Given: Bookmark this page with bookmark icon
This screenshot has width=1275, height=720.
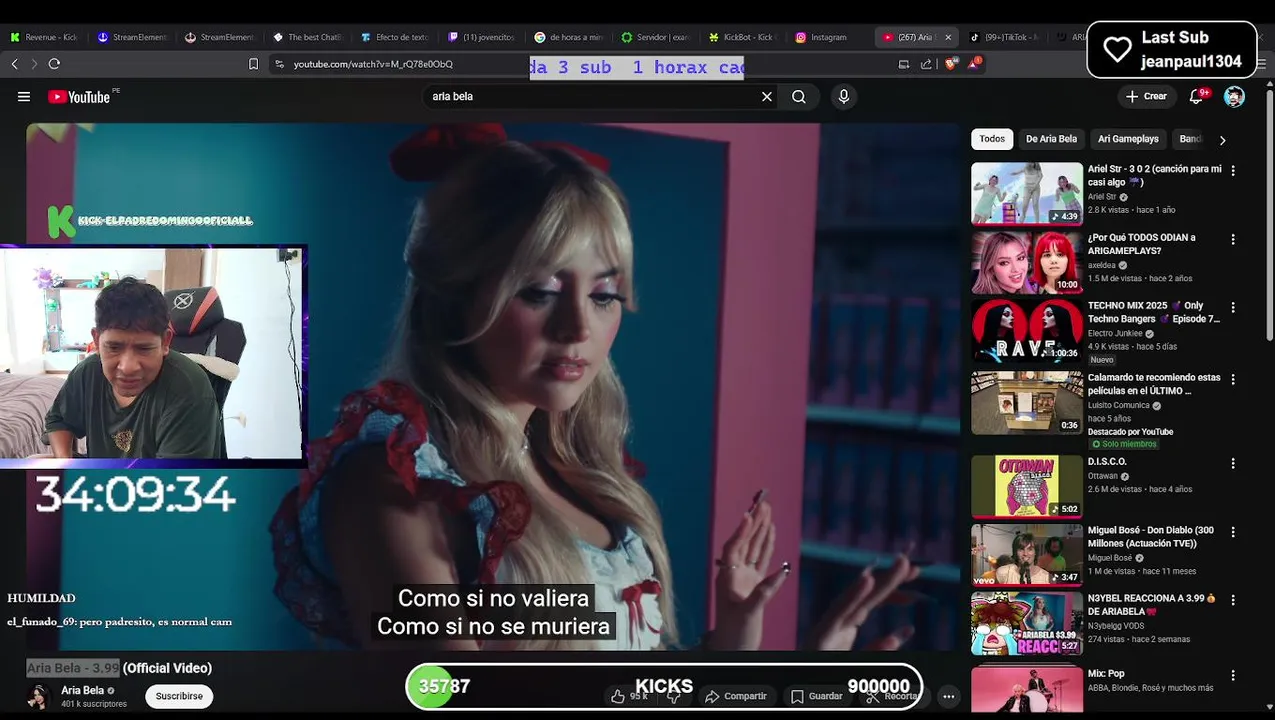Looking at the screenshot, I should [x=253, y=64].
